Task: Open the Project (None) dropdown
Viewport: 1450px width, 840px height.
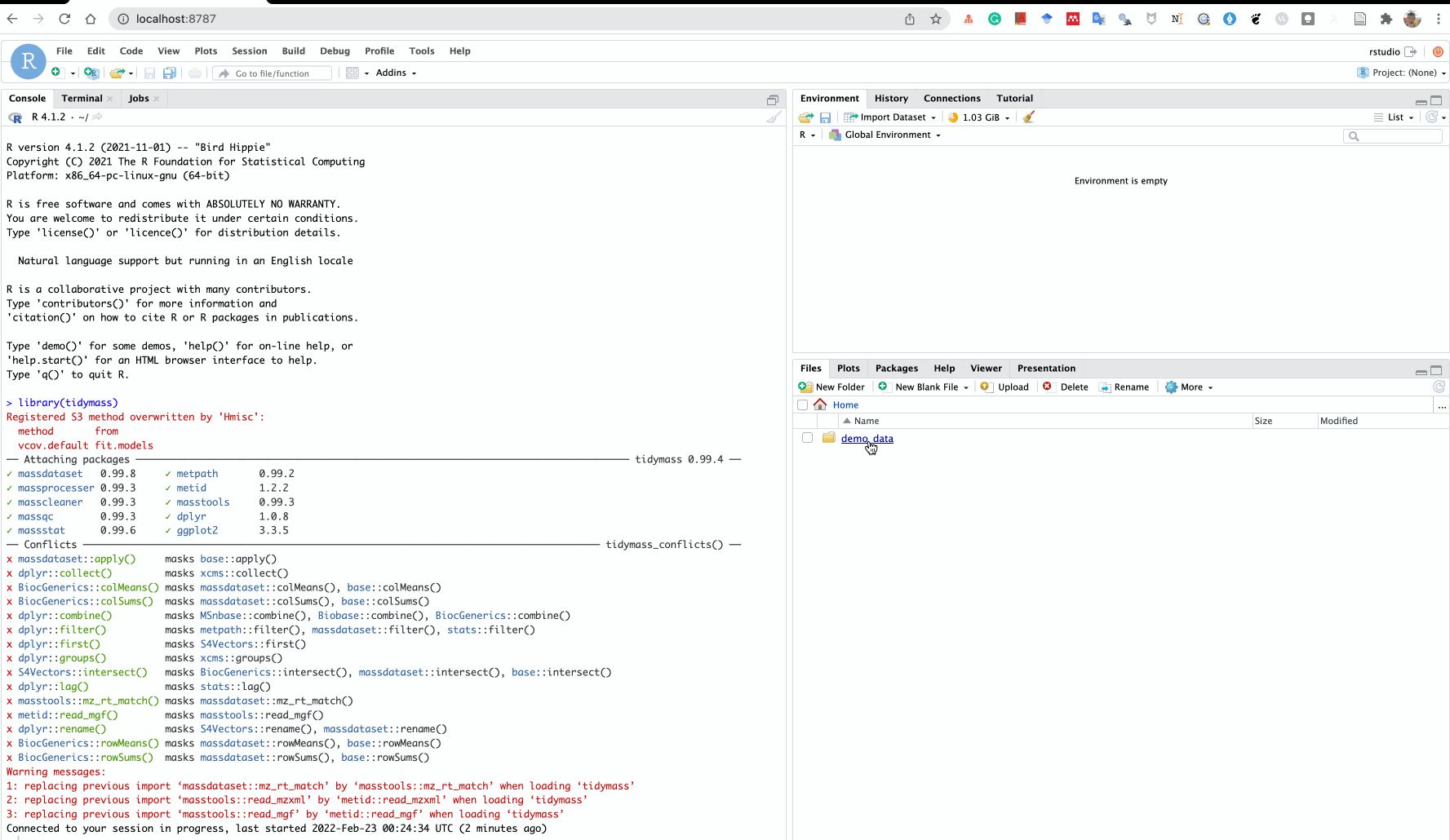Action: 1401,73
